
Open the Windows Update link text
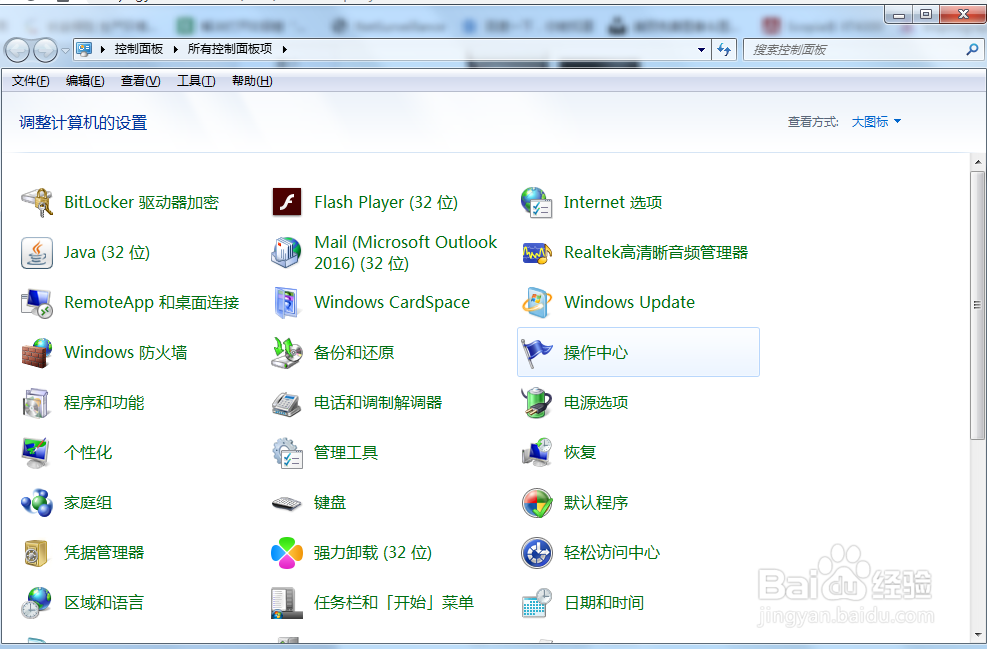click(x=629, y=303)
